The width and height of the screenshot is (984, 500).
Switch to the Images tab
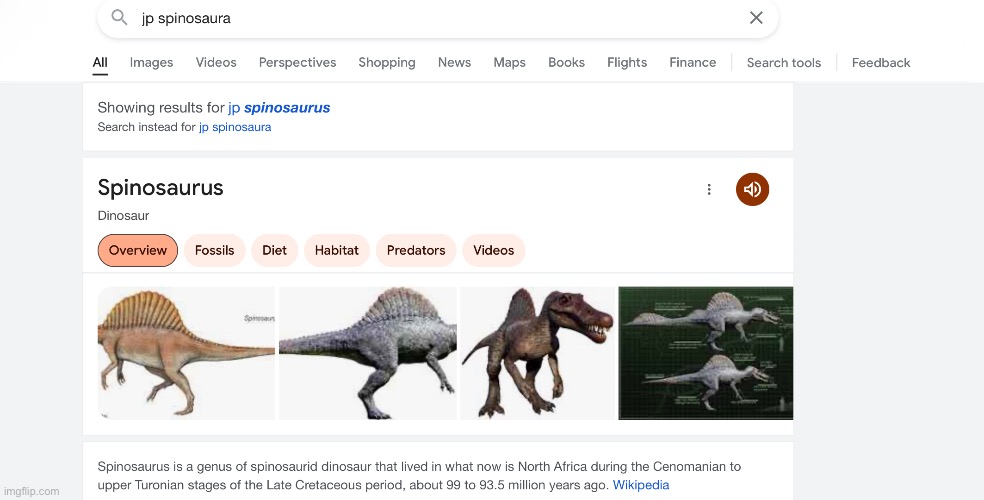tap(151, 62)
